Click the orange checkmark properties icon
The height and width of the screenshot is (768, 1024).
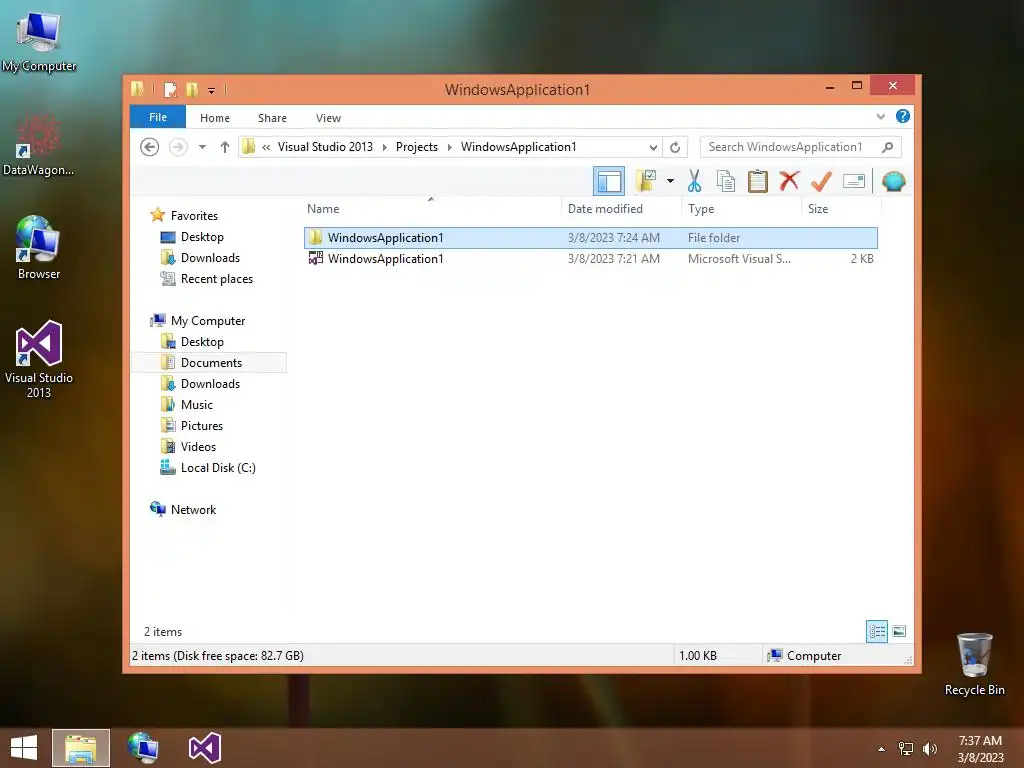tap(821, 181)
